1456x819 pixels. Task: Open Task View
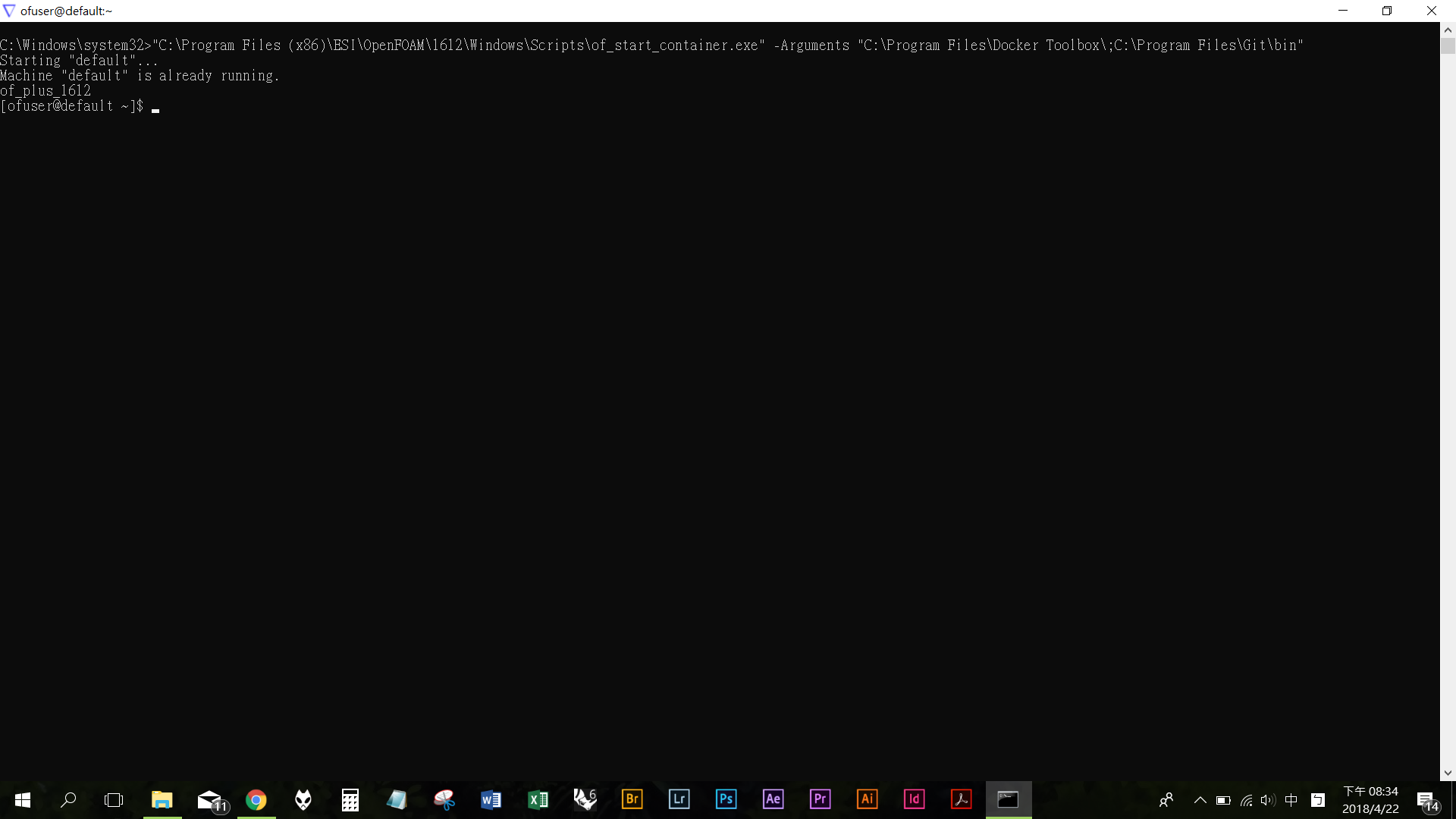[x=113, y=799]
